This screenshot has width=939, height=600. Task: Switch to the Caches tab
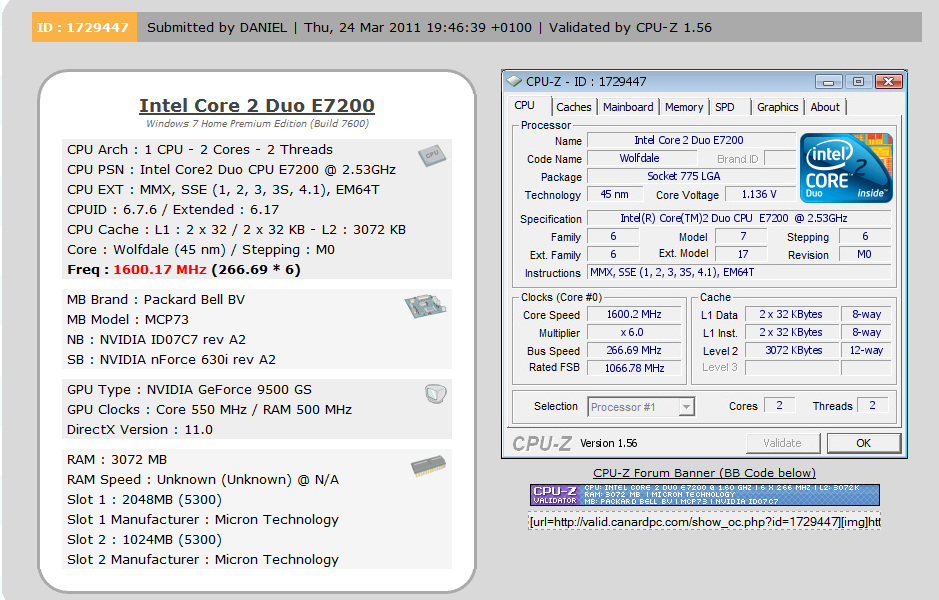[x=573, y=107]
